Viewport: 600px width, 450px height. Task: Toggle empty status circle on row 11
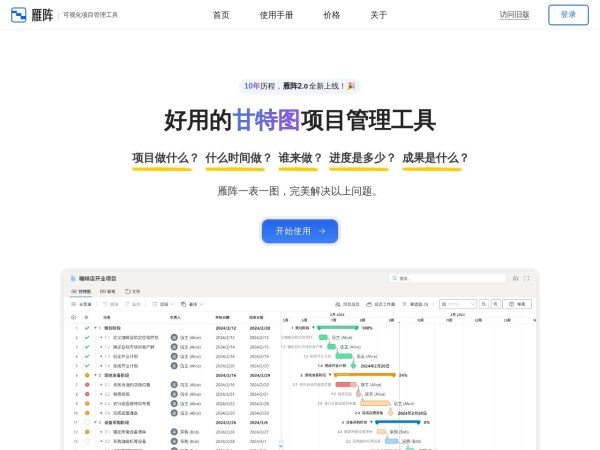[x=87, y=422]
